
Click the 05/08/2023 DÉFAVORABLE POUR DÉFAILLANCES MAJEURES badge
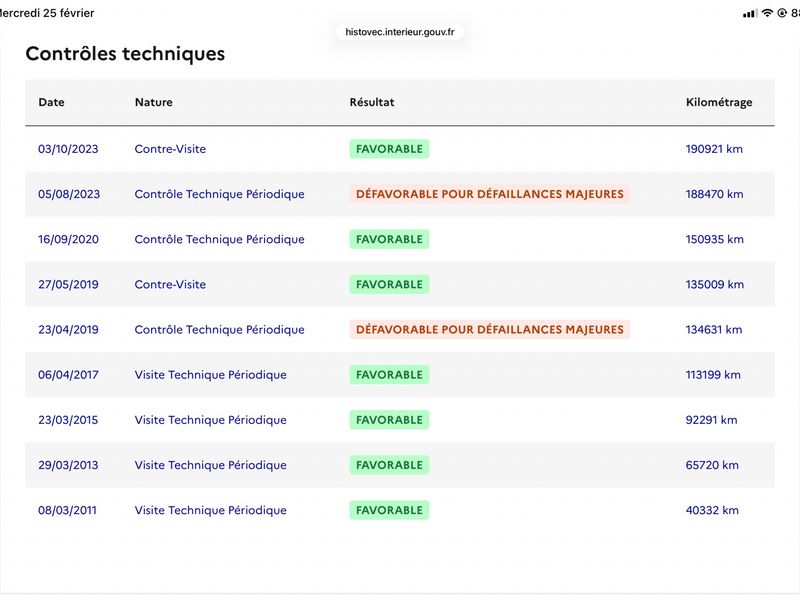click(490, 194)
